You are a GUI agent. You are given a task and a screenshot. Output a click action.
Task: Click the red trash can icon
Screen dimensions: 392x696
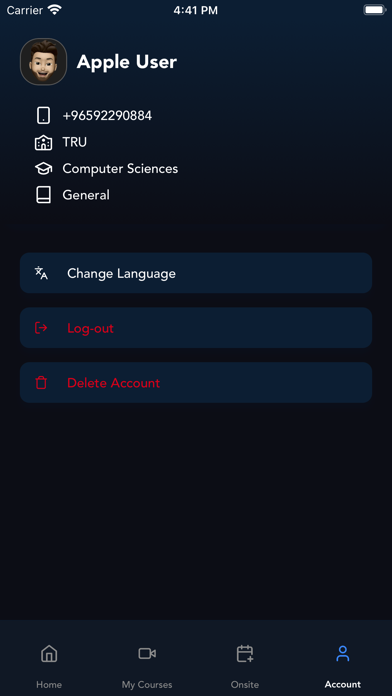tap(41, 383)
